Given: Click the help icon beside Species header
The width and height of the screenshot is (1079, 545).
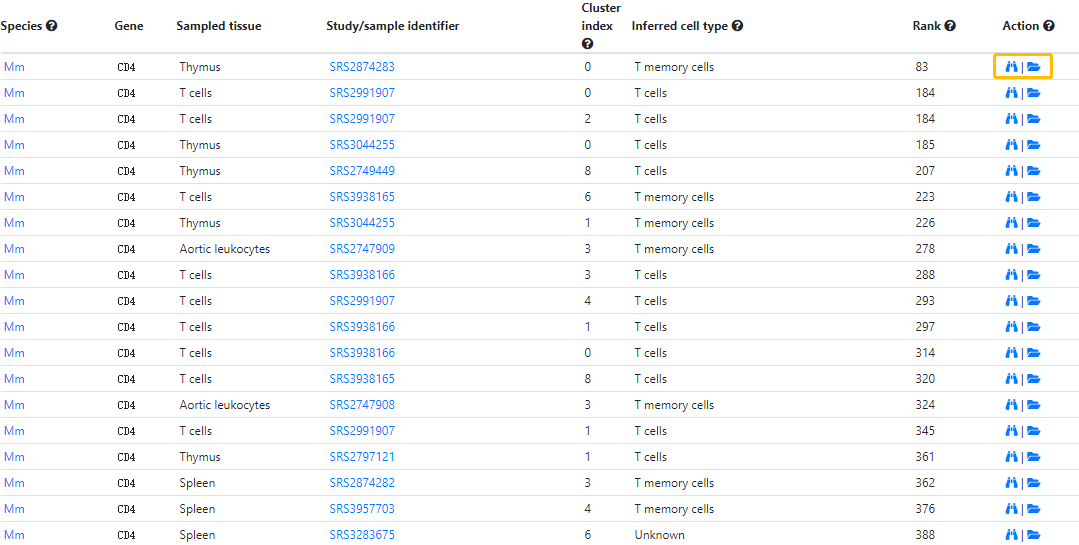Looking at the screenshot, I should point(51,26).
